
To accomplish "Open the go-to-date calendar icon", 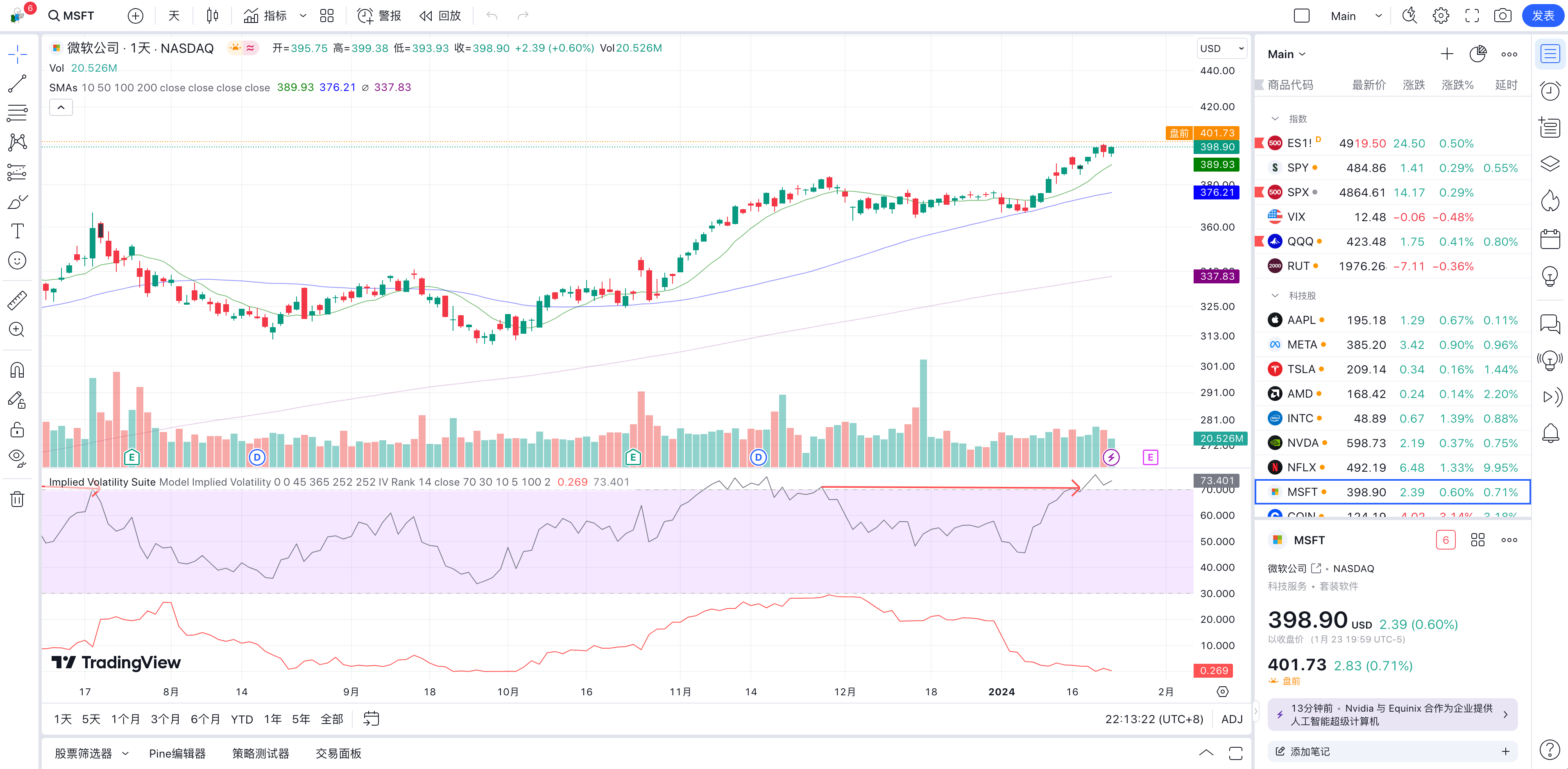I will (371, 719).
